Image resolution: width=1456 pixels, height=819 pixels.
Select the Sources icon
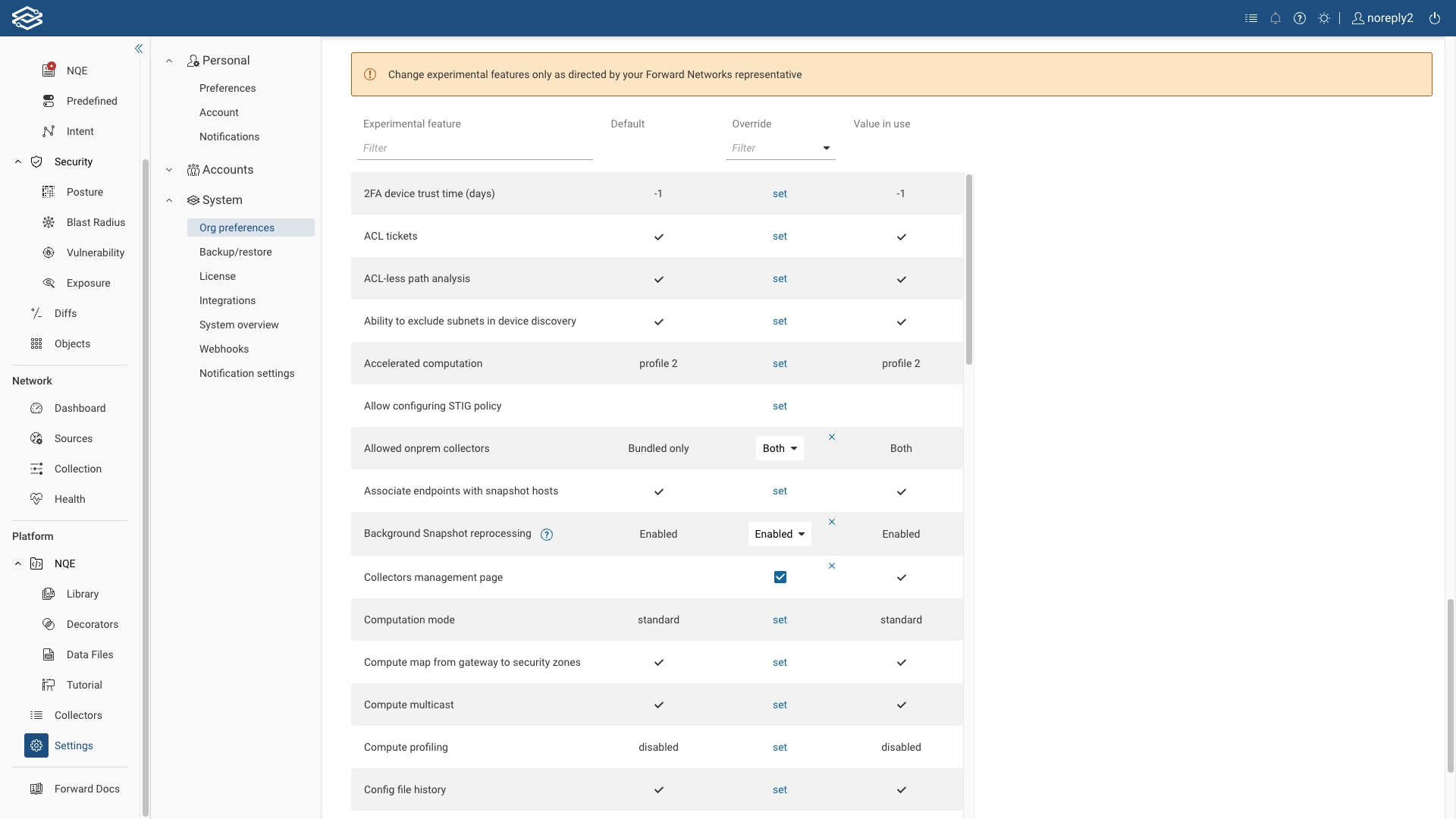tap(36, 438)
